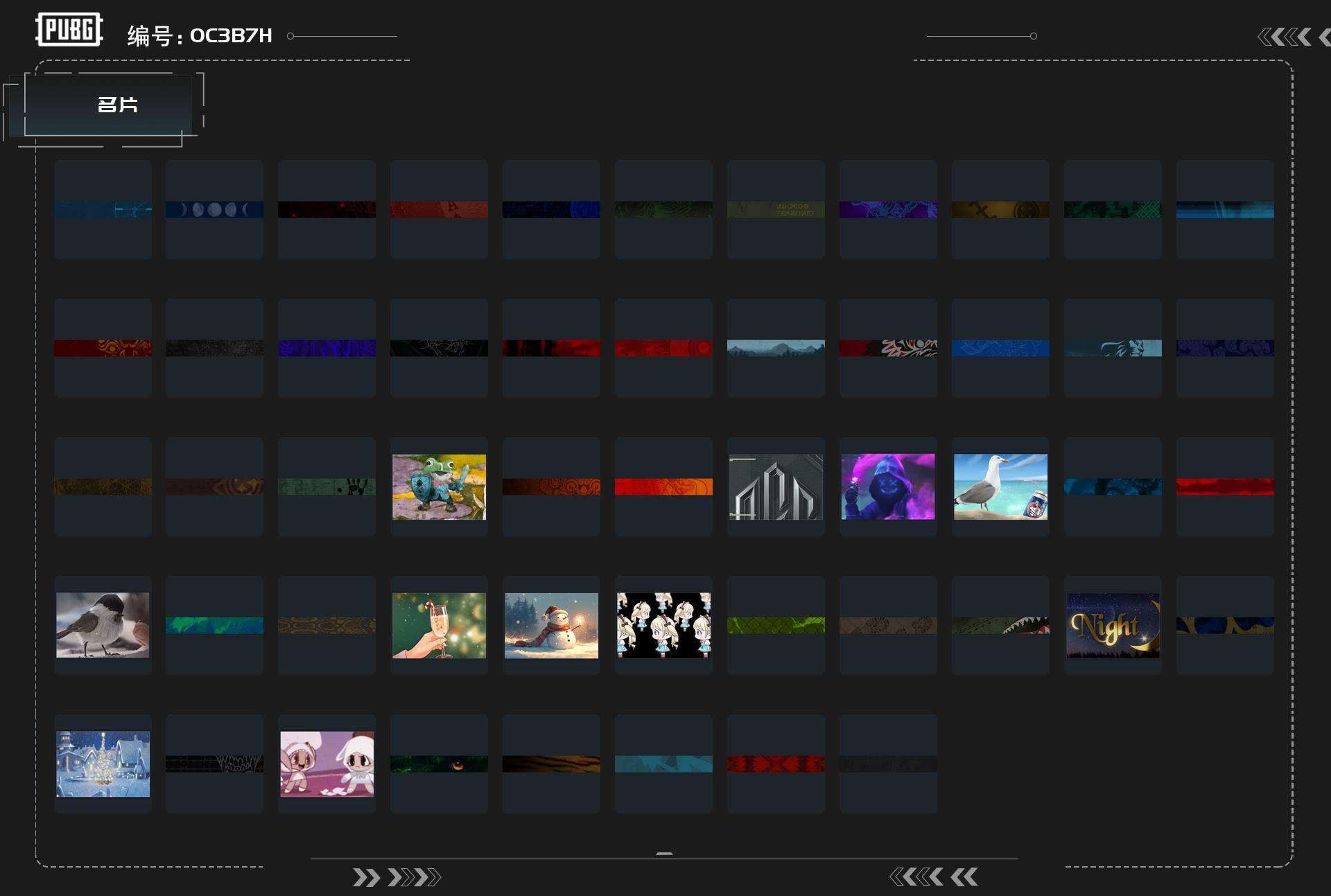This screenshot has height=896, width=1331.
Task: Pick the shark teeth banner name card
Action: tap(1000, 625)
